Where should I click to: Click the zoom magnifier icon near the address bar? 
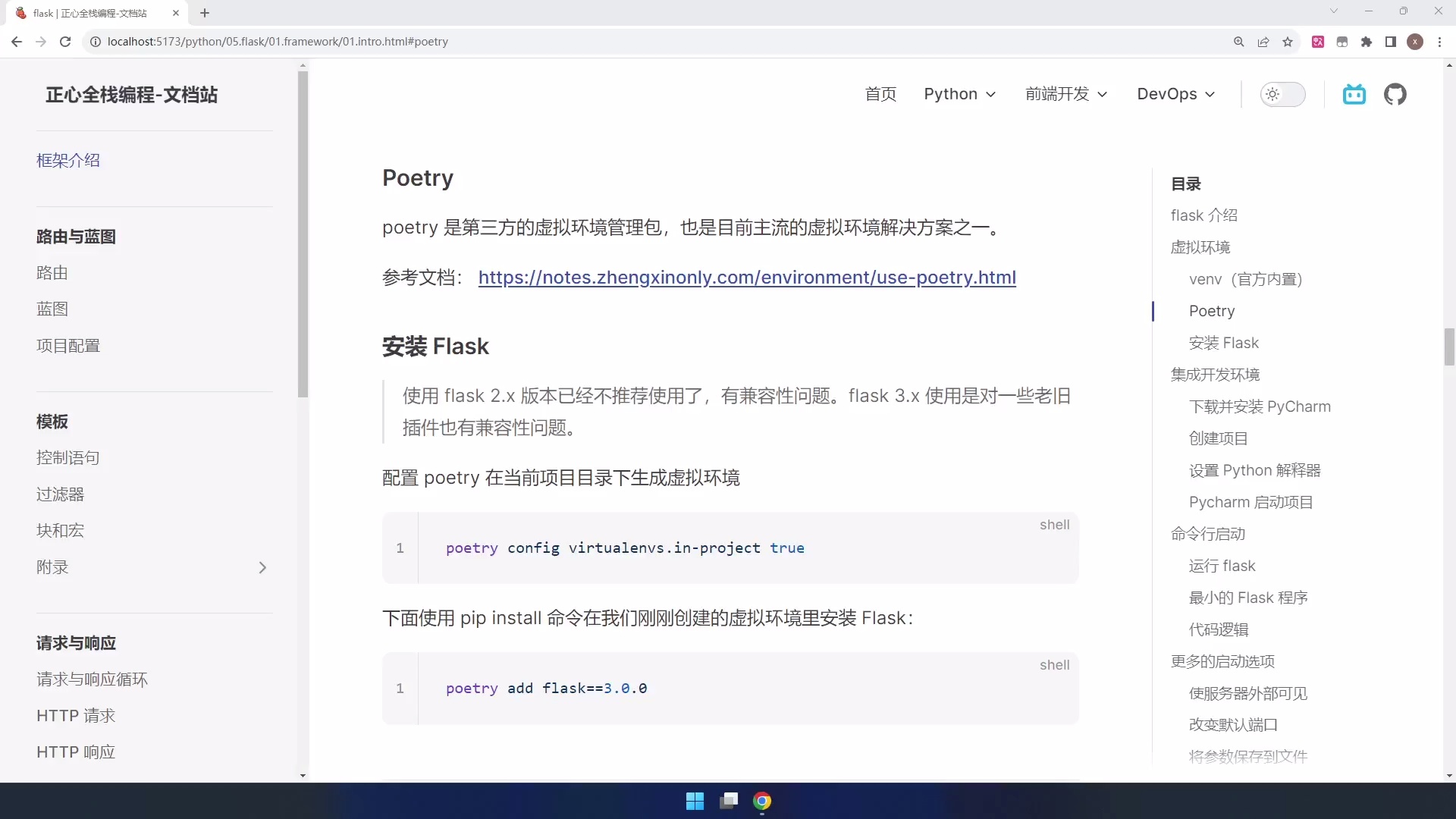pyautogui.click(x=1238, y=42)
